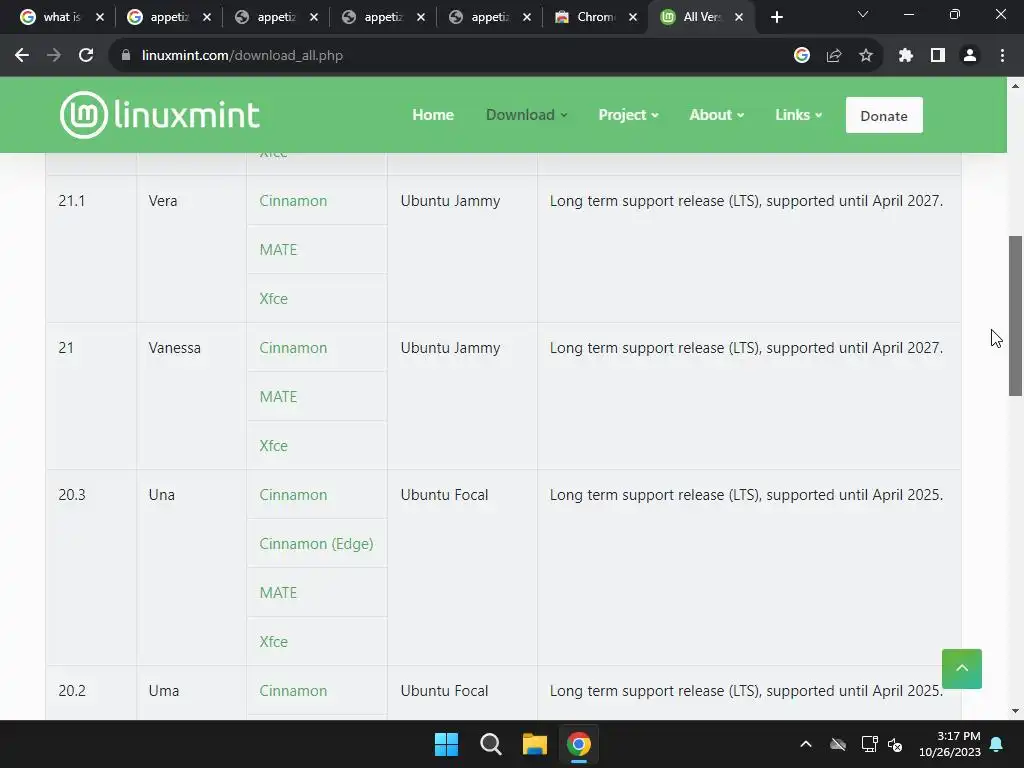The width and height of the screenshot is (1024, 768).
Task: Share this page via the share icon
Action: tap(834, 56)
